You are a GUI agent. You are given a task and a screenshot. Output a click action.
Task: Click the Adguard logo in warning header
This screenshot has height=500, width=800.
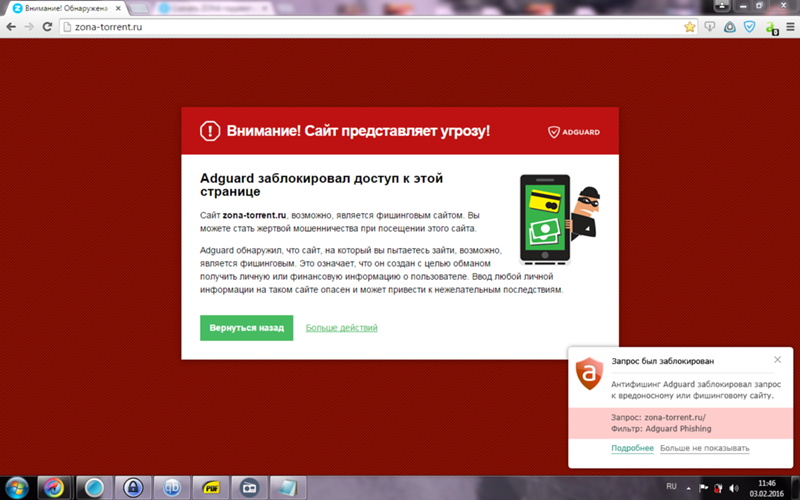(x=574, y=132)
